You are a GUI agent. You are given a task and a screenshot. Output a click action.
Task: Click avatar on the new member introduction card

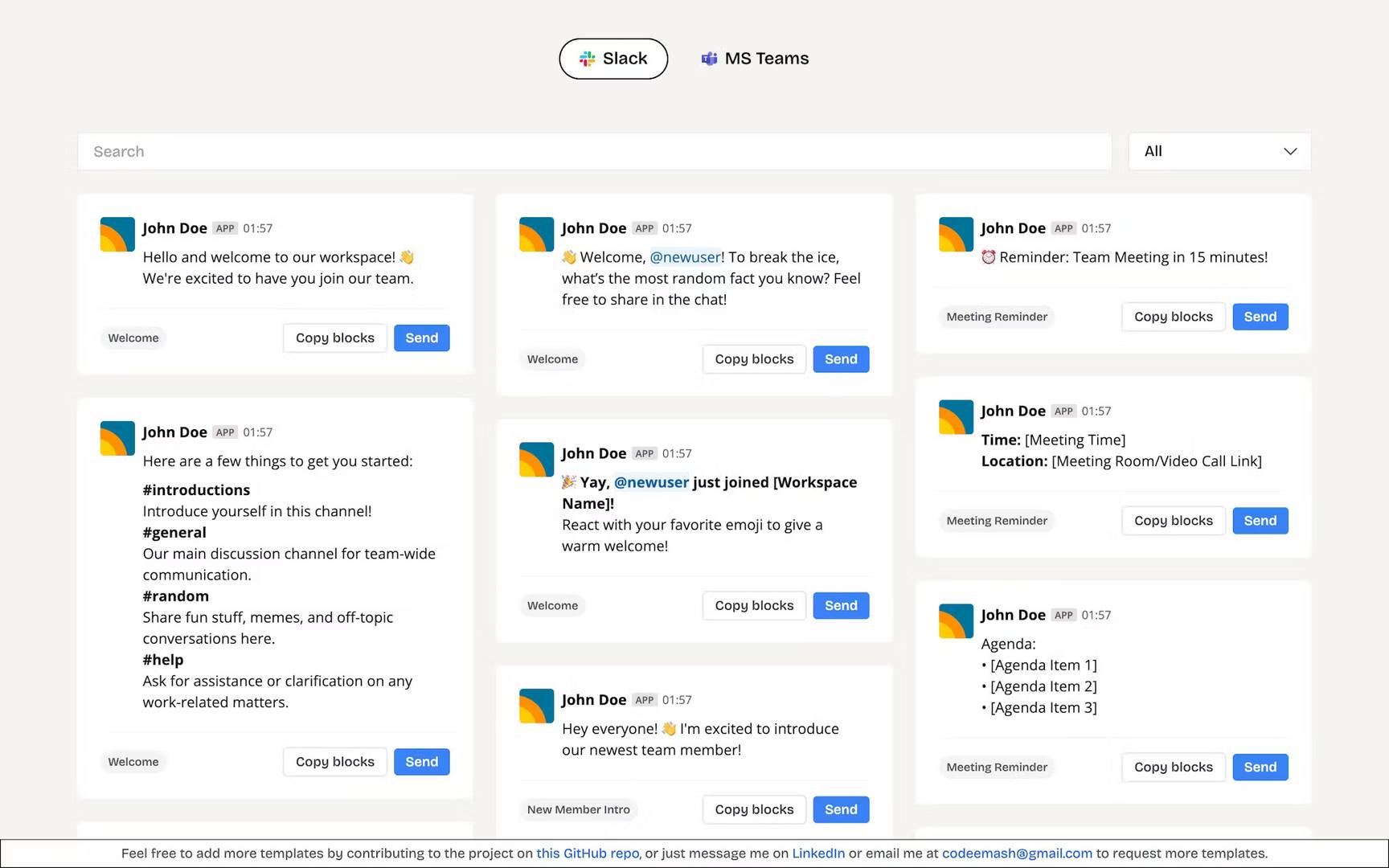click(x=536, y=706)
